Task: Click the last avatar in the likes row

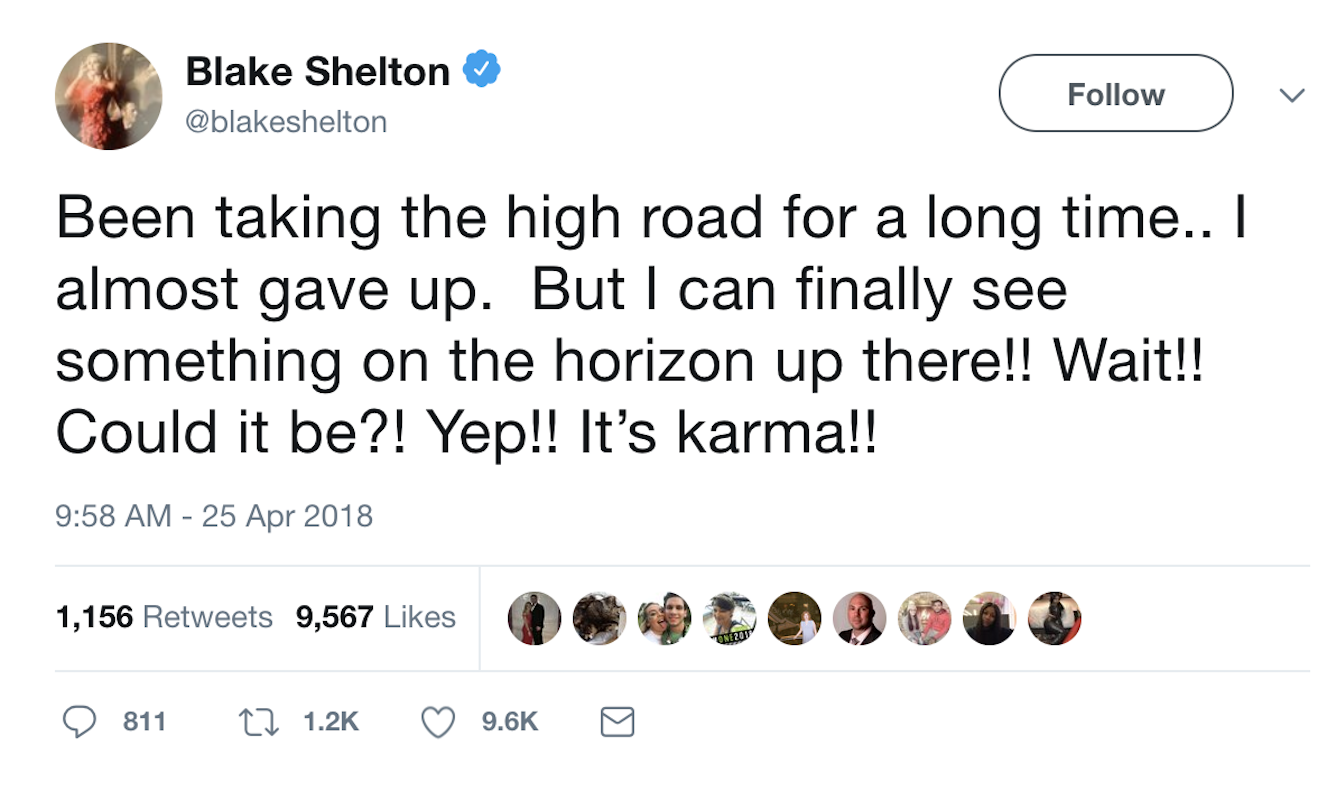Action: (x=1054, y=618)
